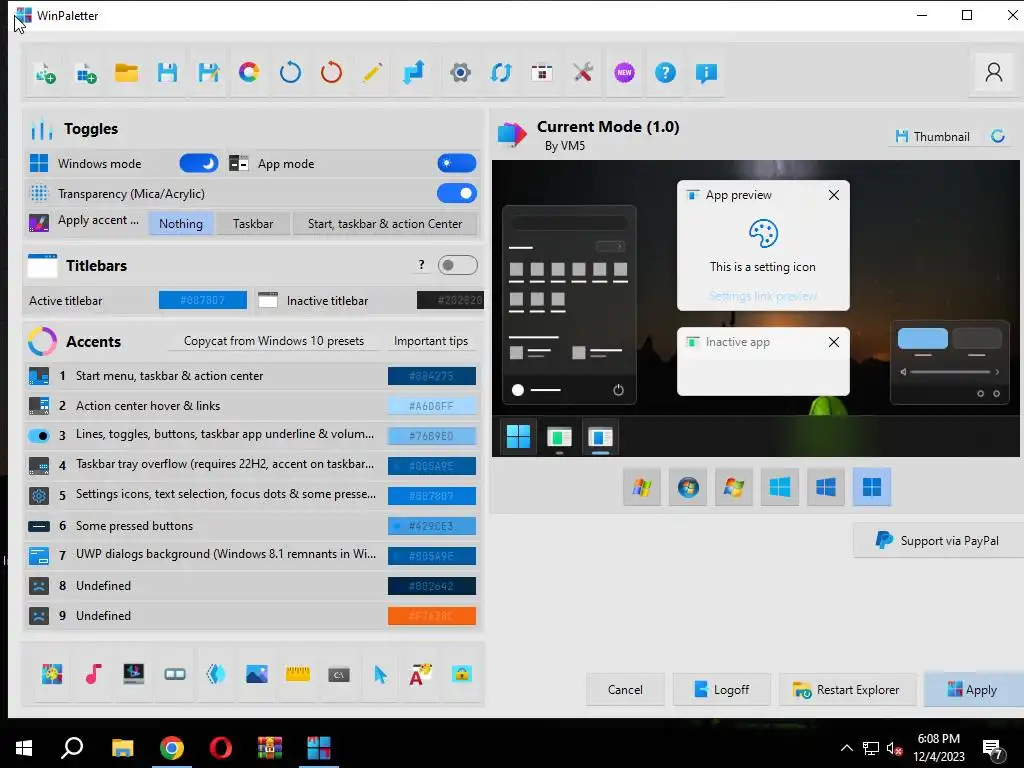Click the purple NEW badge icon
Image resolution: width=1024 pixels, height=768 pixels.
[x=624, y=72]
